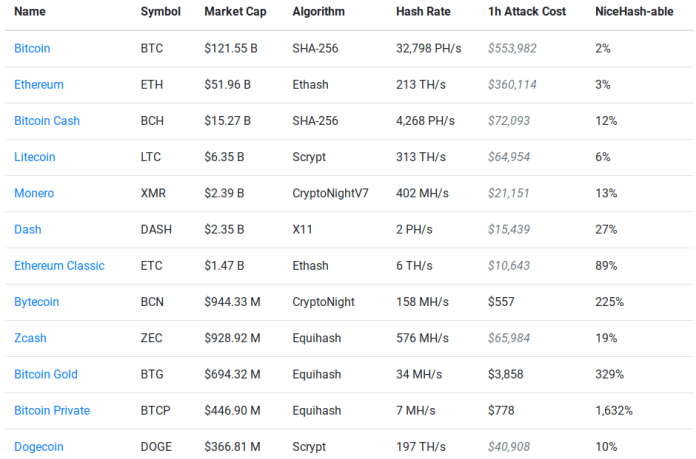Open the Zcash coin link

pyautogui.click(x=30, y=338)
